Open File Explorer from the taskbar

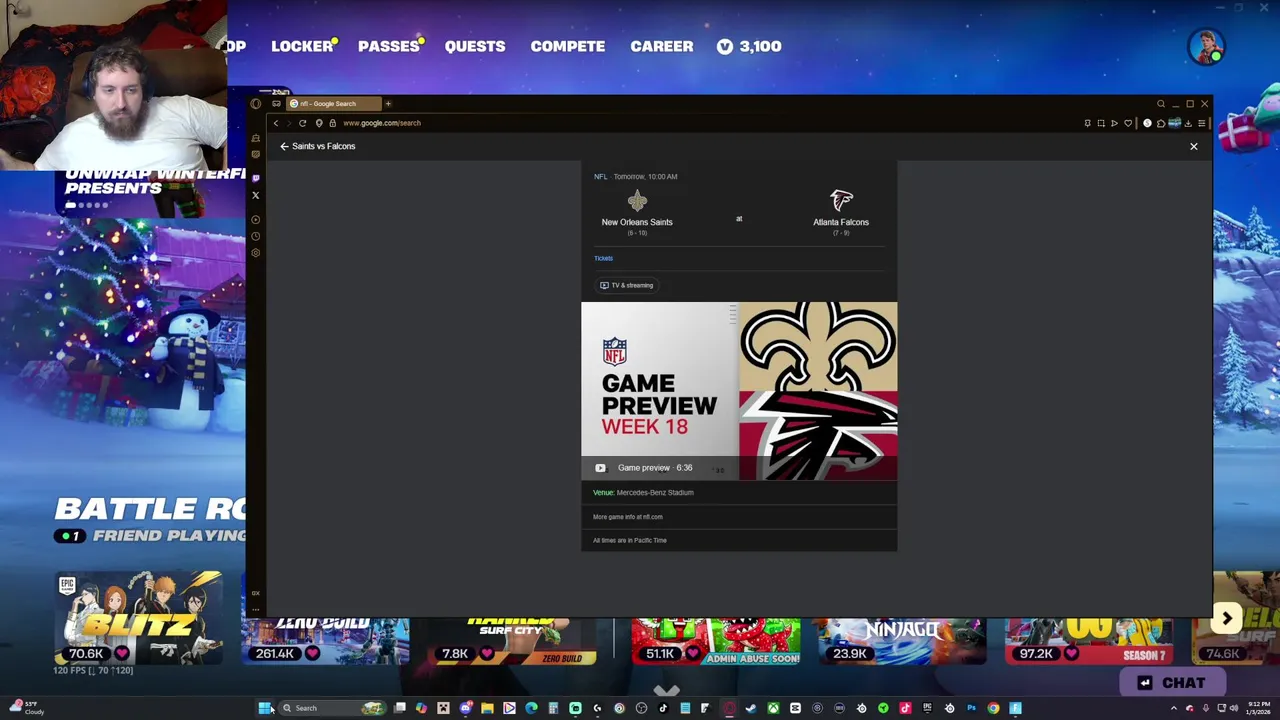487,708
